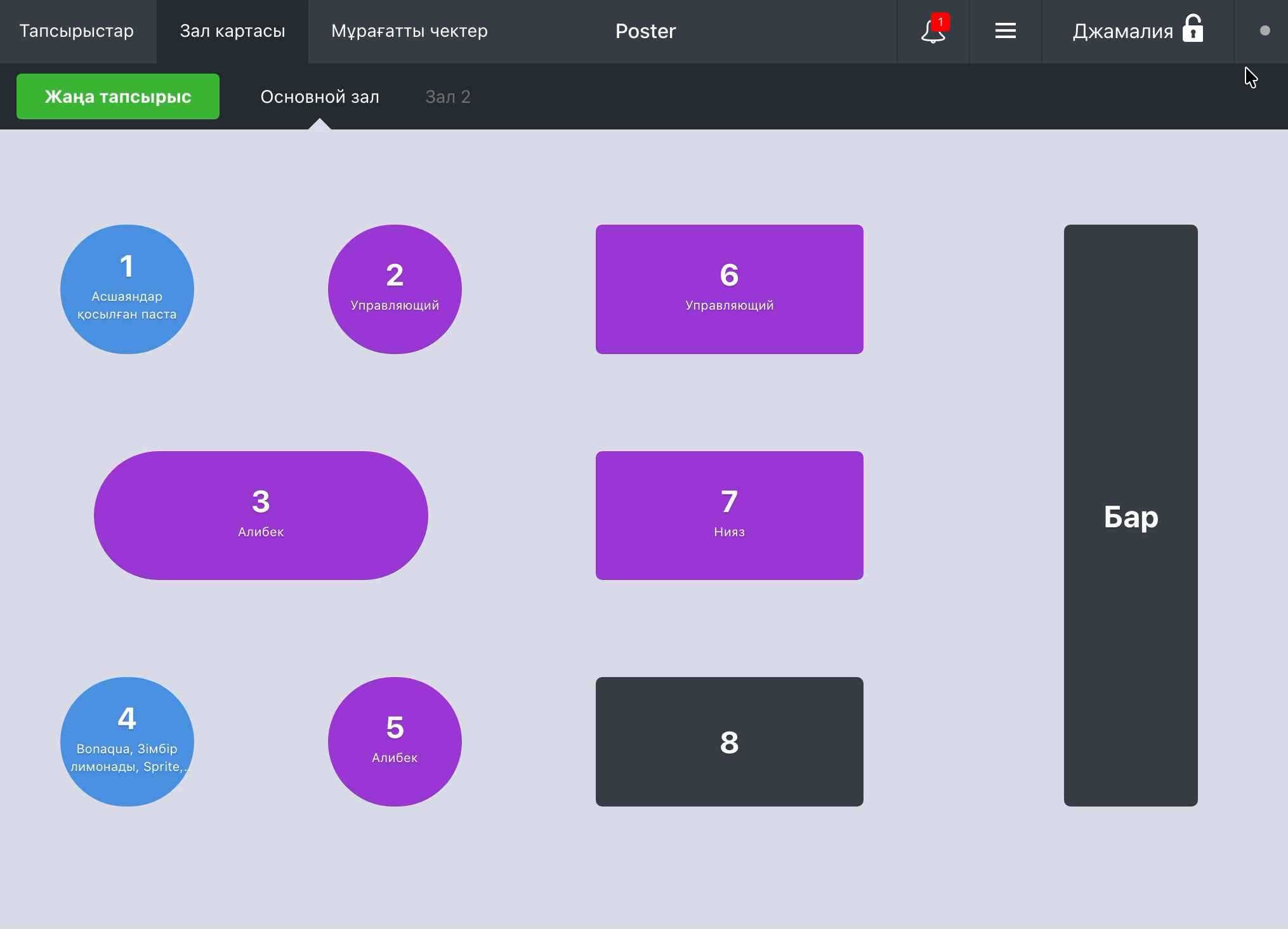Switch to the Тапсырыстар tab
The width and height of the screenshot is (1288, 929).
pyautogui.click(x=77, y=31)
